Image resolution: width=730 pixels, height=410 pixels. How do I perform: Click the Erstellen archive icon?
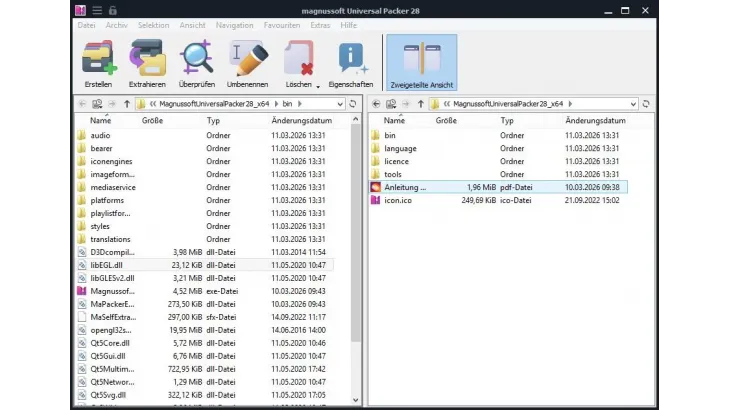(98, 59)
